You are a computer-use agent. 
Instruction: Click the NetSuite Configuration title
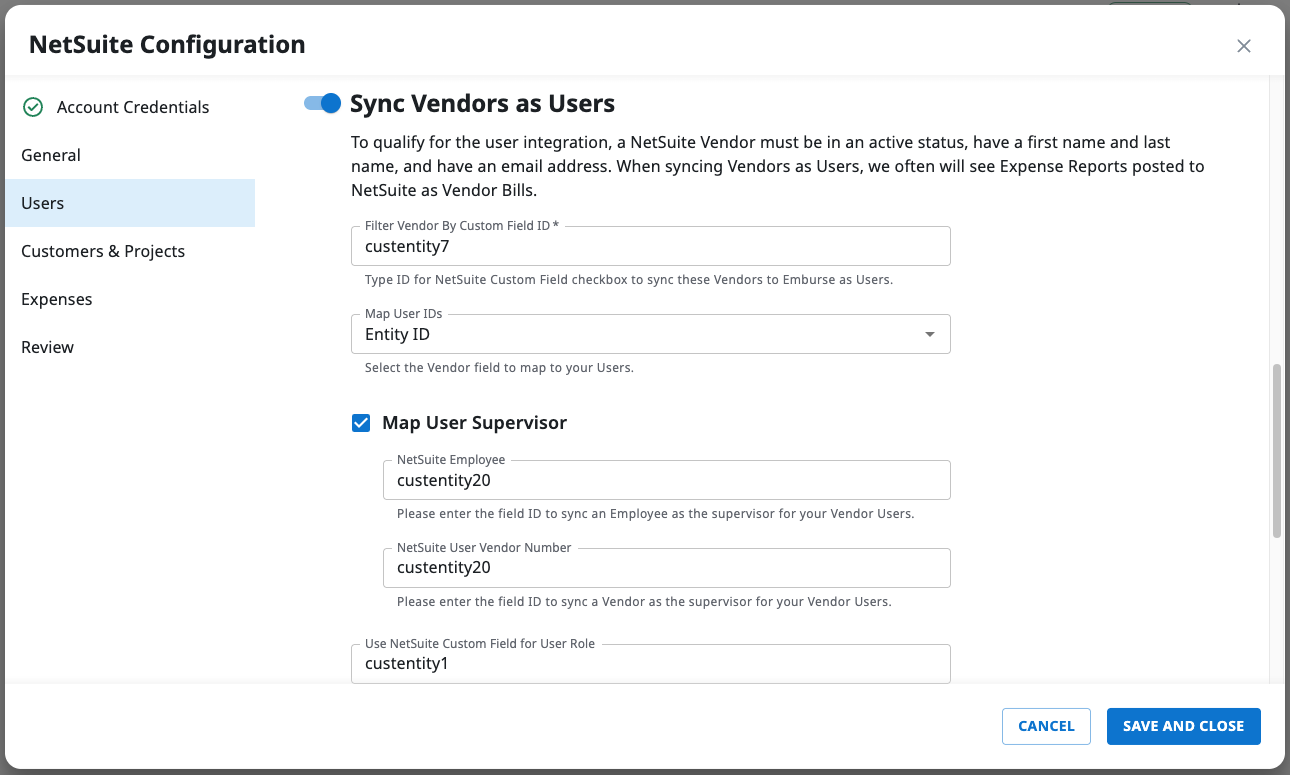[167, 45]
